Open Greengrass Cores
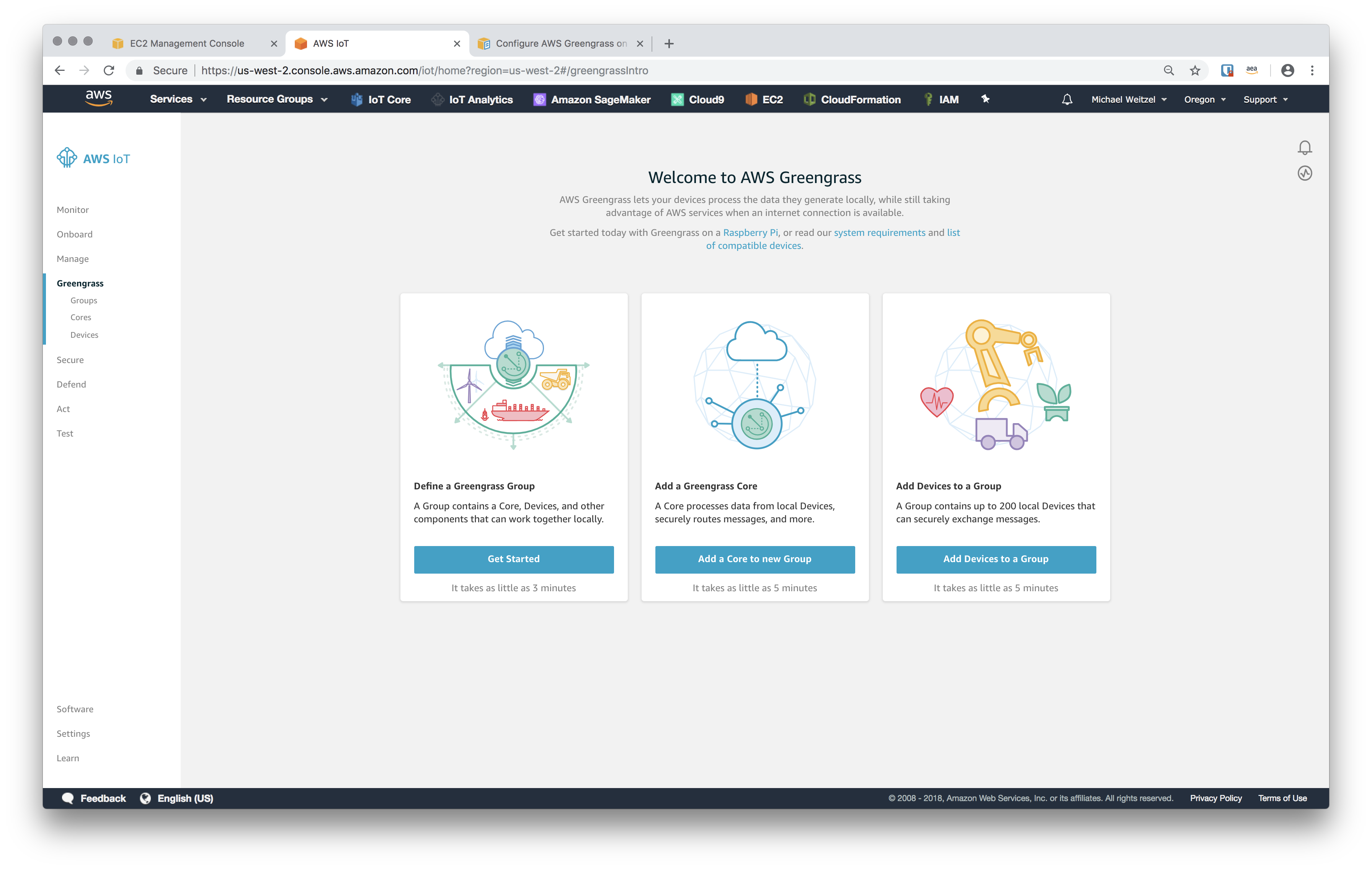 (x=80, y=317)
